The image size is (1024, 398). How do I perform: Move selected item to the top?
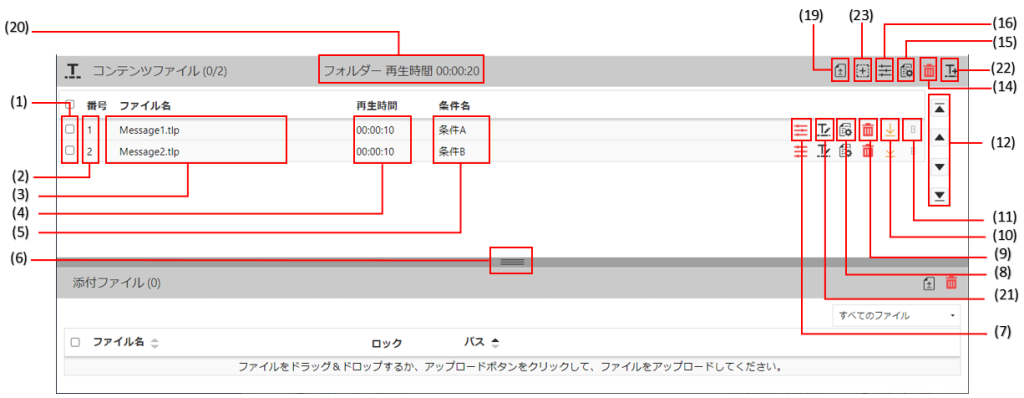tap(939, 108)
